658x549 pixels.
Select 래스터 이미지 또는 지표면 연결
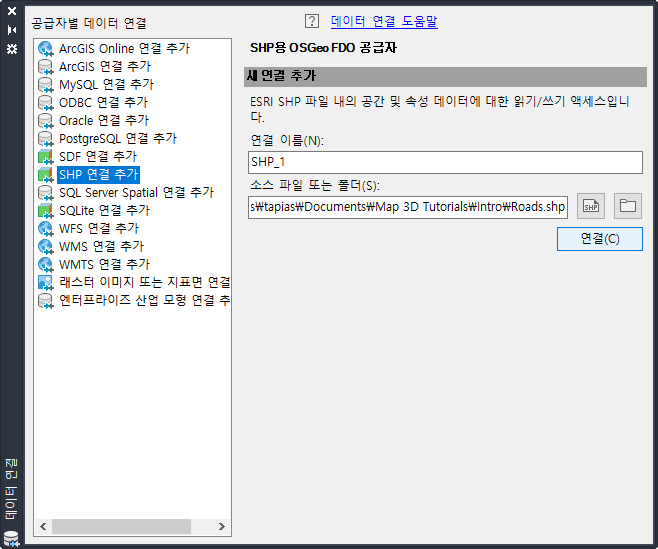pyautogui.click(x=144, y=283)
